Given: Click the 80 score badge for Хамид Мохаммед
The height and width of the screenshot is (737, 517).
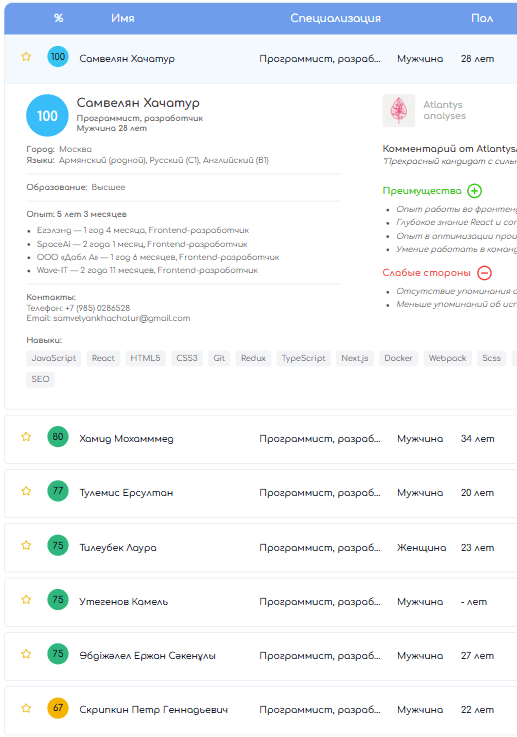Looking at the screenshot, I should click(58, 437).
